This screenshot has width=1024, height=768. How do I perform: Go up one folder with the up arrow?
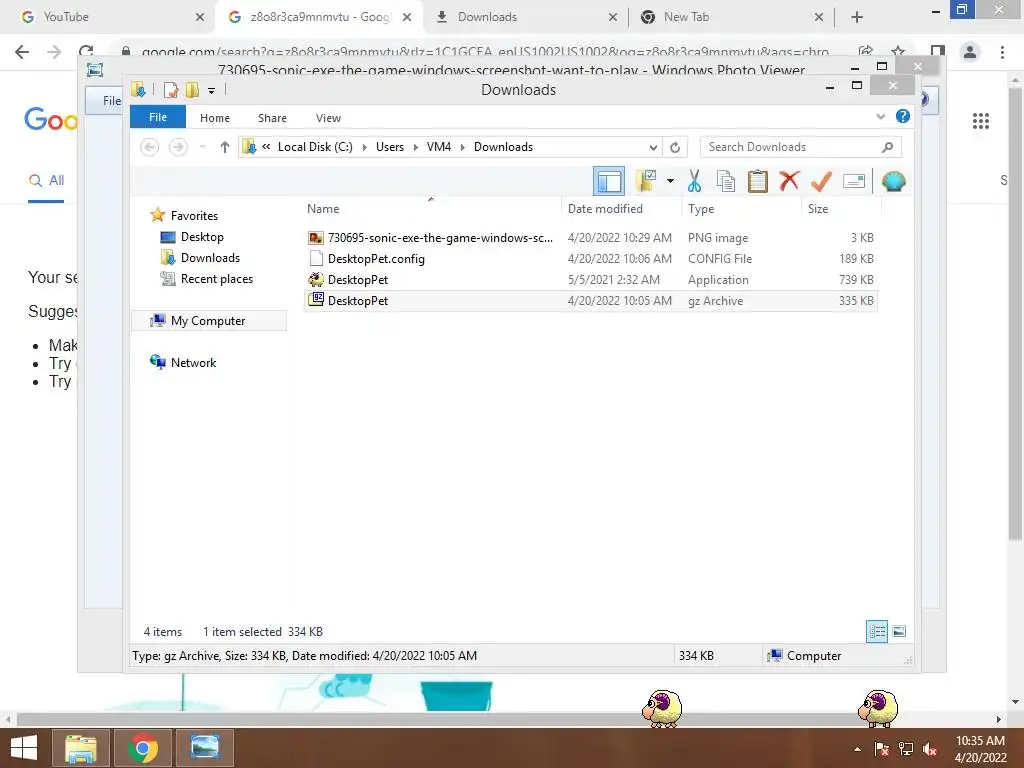[x=225, y=147]
